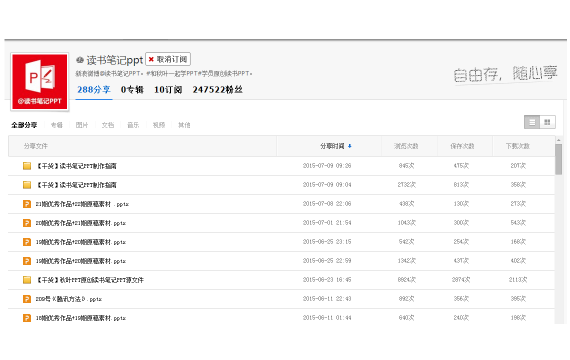Screen dimensions: 570x360
Task: Click the profile name 读书笔记ppt
Action: click(x=115, y=60)
